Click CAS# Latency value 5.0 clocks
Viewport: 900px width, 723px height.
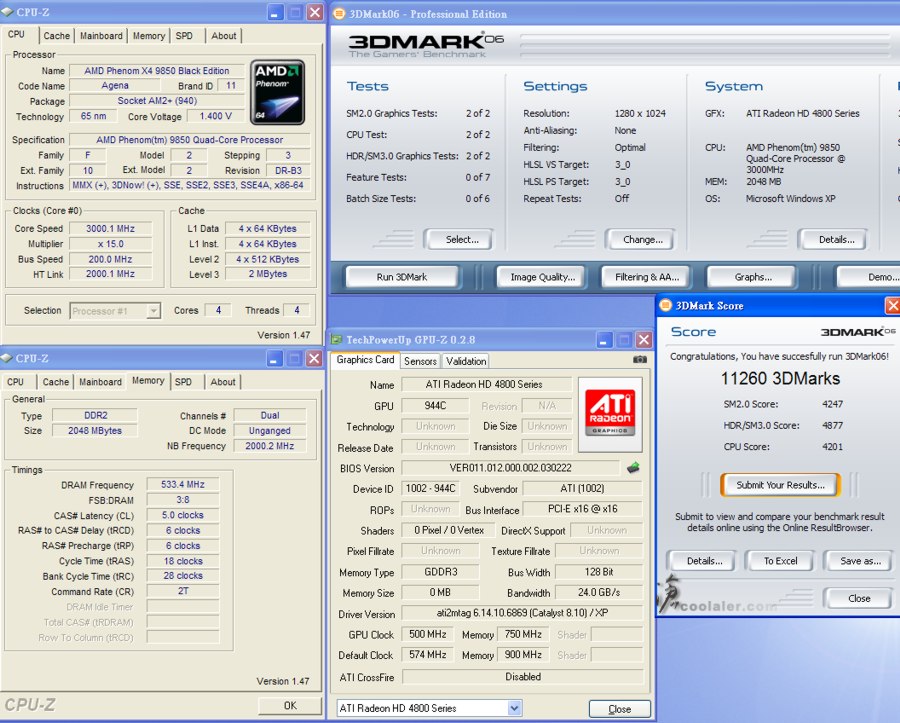pos(183,515)
